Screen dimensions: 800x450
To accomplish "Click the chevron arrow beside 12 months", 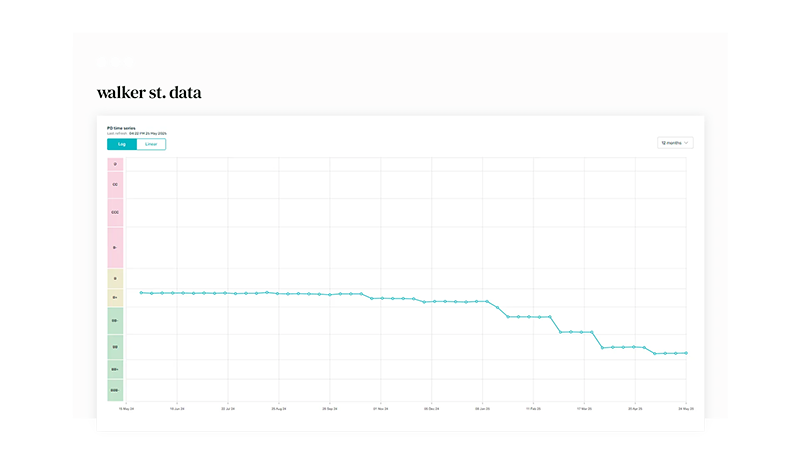I will (x=687, y=143).
